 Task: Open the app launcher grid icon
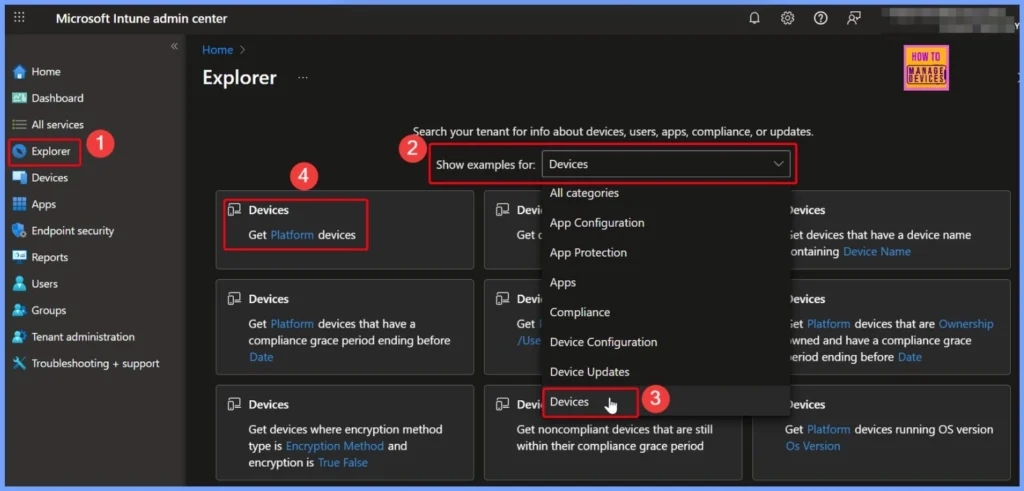tap(20, 18)
